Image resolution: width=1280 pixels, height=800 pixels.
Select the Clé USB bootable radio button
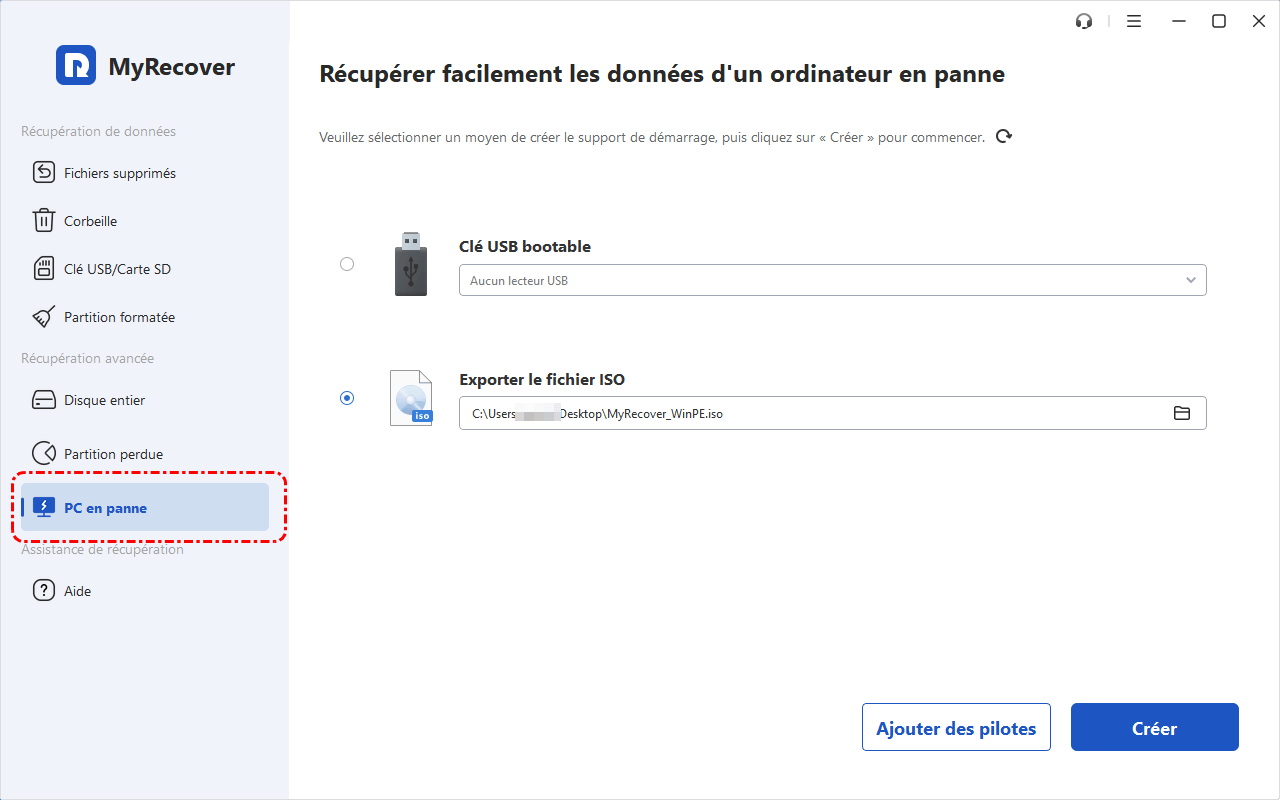347,264
